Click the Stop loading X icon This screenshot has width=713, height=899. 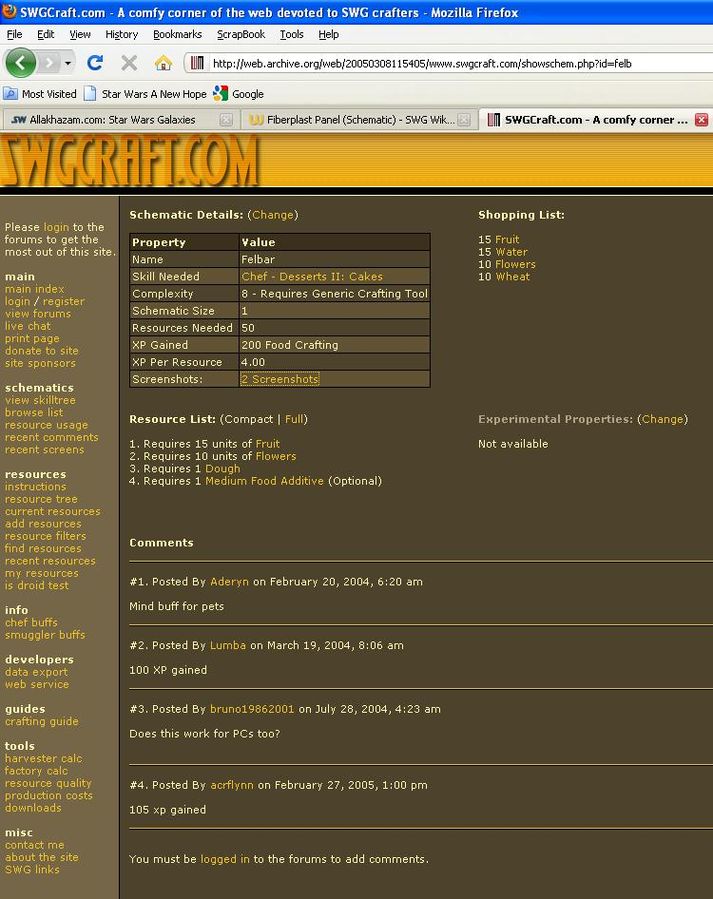(129, 63)
